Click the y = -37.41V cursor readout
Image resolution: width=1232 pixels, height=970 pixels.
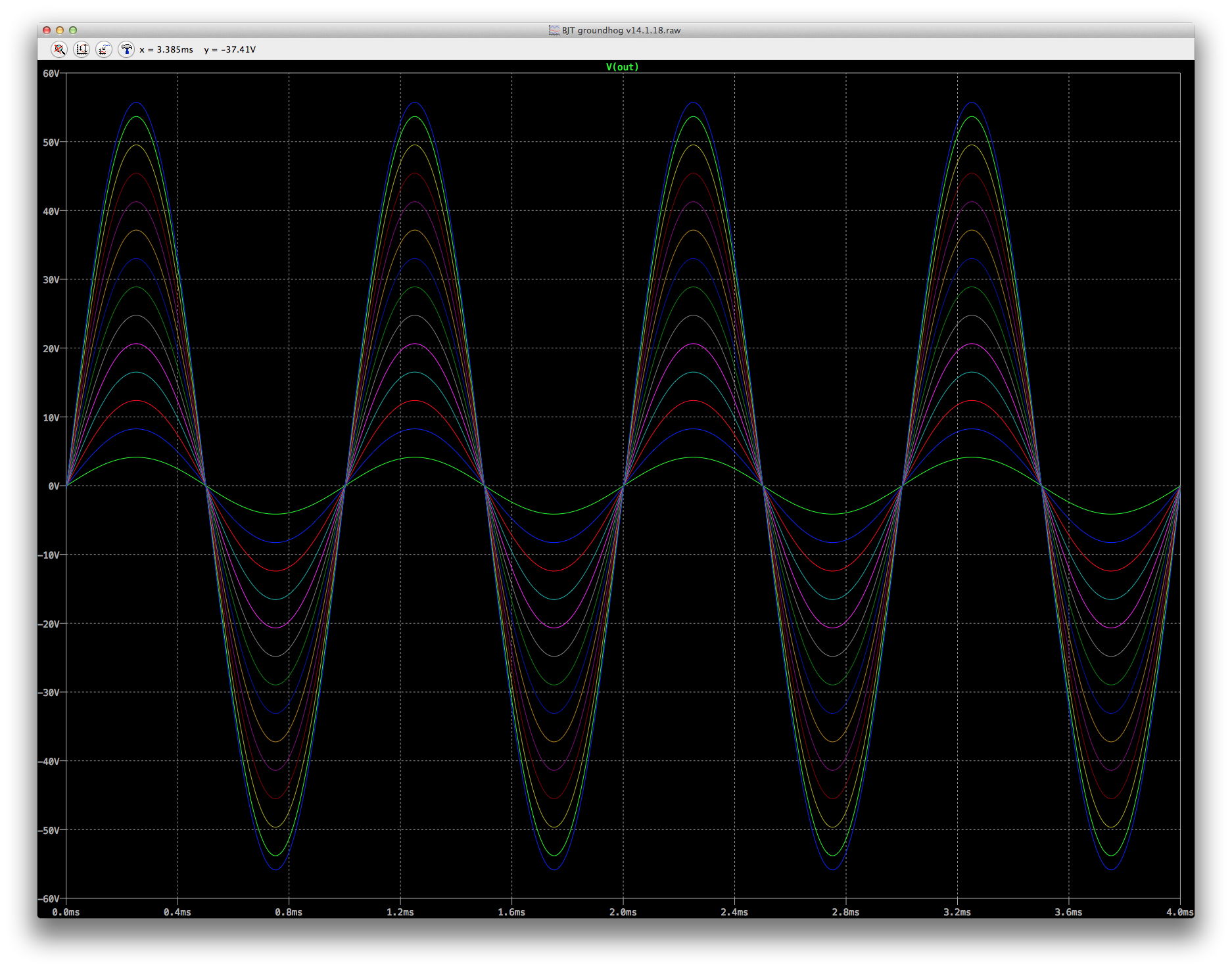point(229,49)
